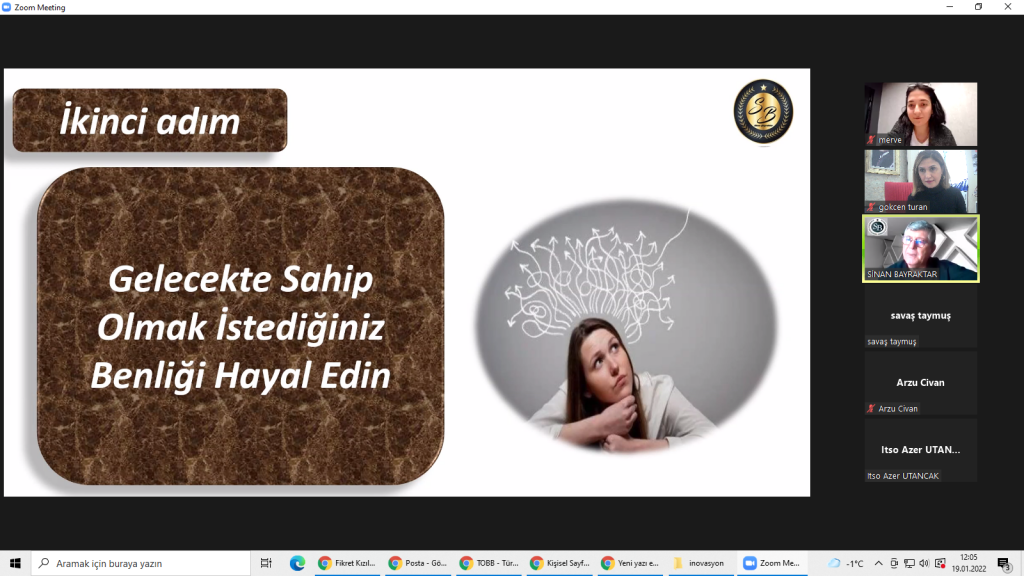
Task: Select SİNAN BAYRAKTAR's highlighted video tile
Action: tap(920, 248)
